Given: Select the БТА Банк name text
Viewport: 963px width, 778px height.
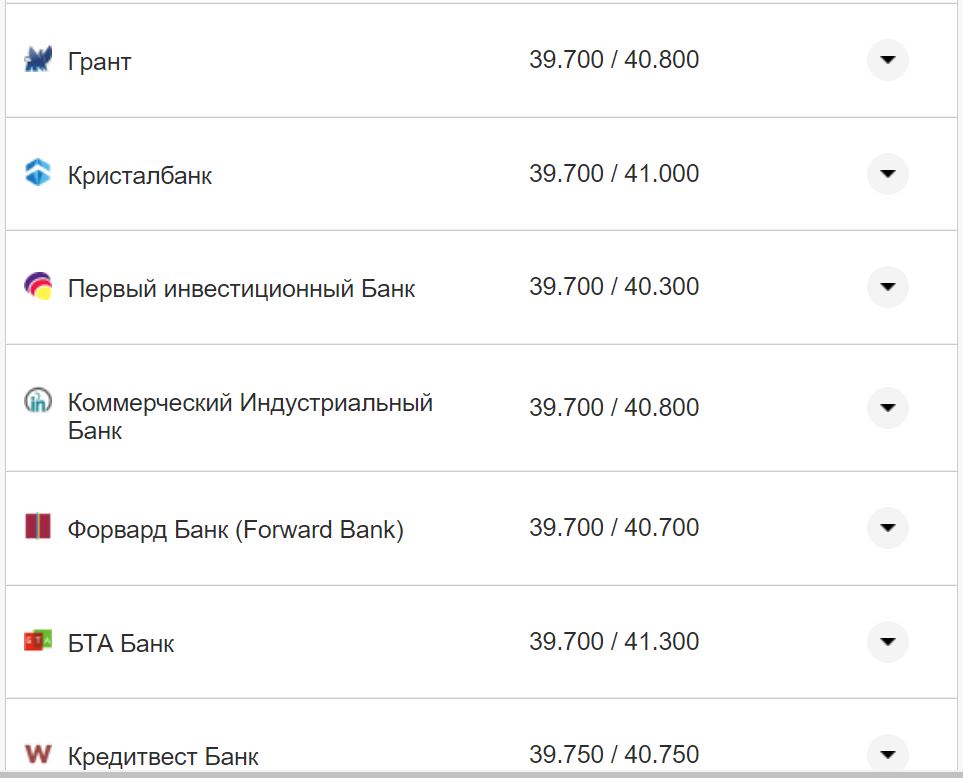Looking at the screenshot, I should coord(120,643).
